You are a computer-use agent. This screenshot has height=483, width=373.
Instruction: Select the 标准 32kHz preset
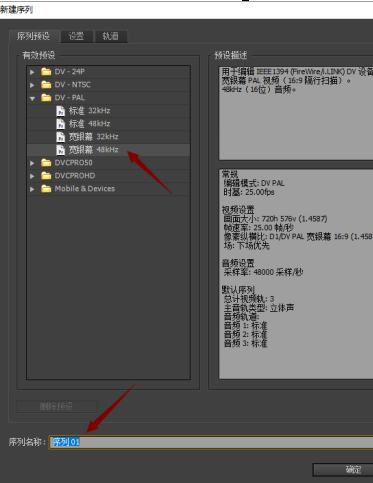point(89,111)
